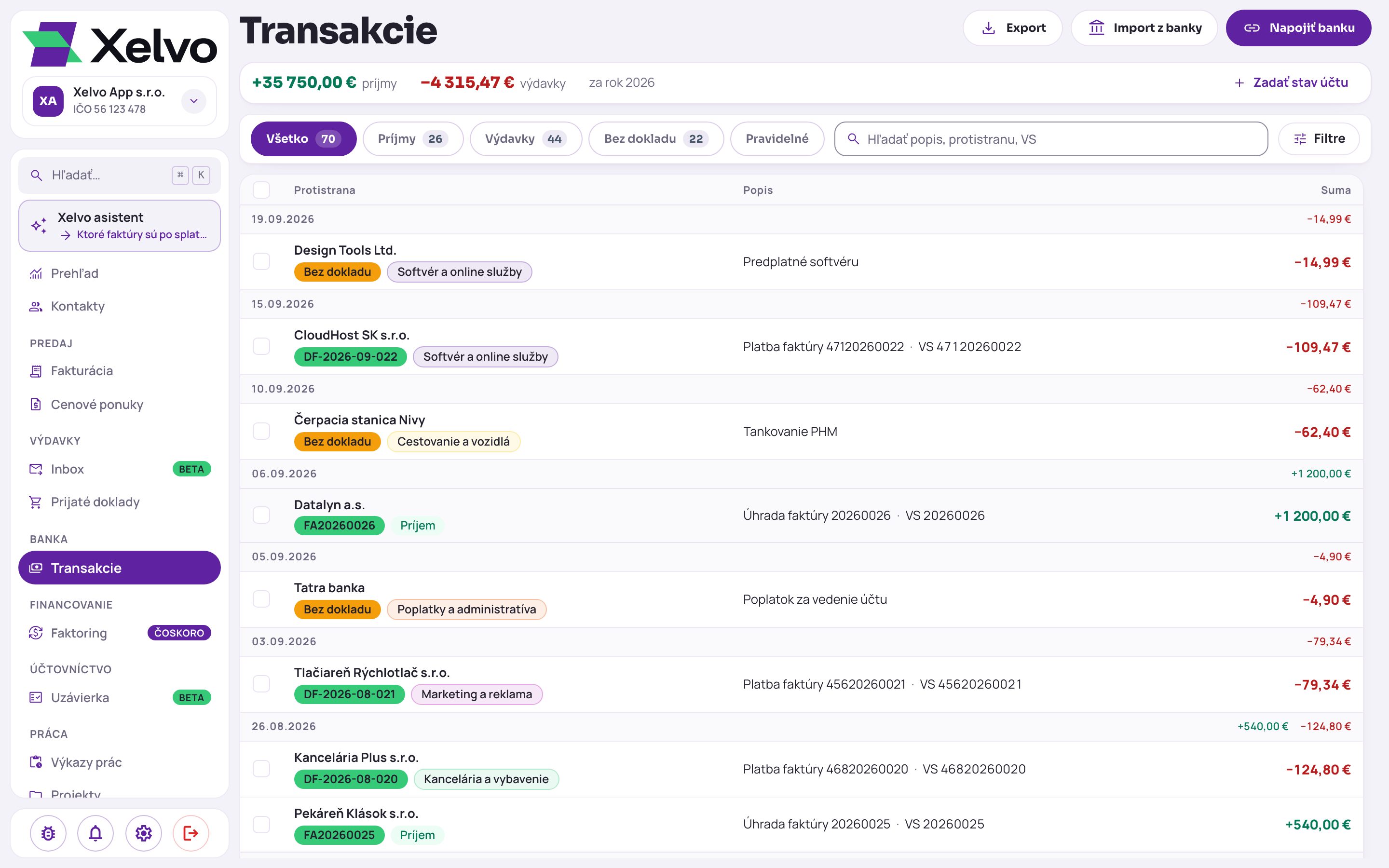1389x868 pixels.
Task: Click the Xelvo logo
Action: [x=120, y=44]
